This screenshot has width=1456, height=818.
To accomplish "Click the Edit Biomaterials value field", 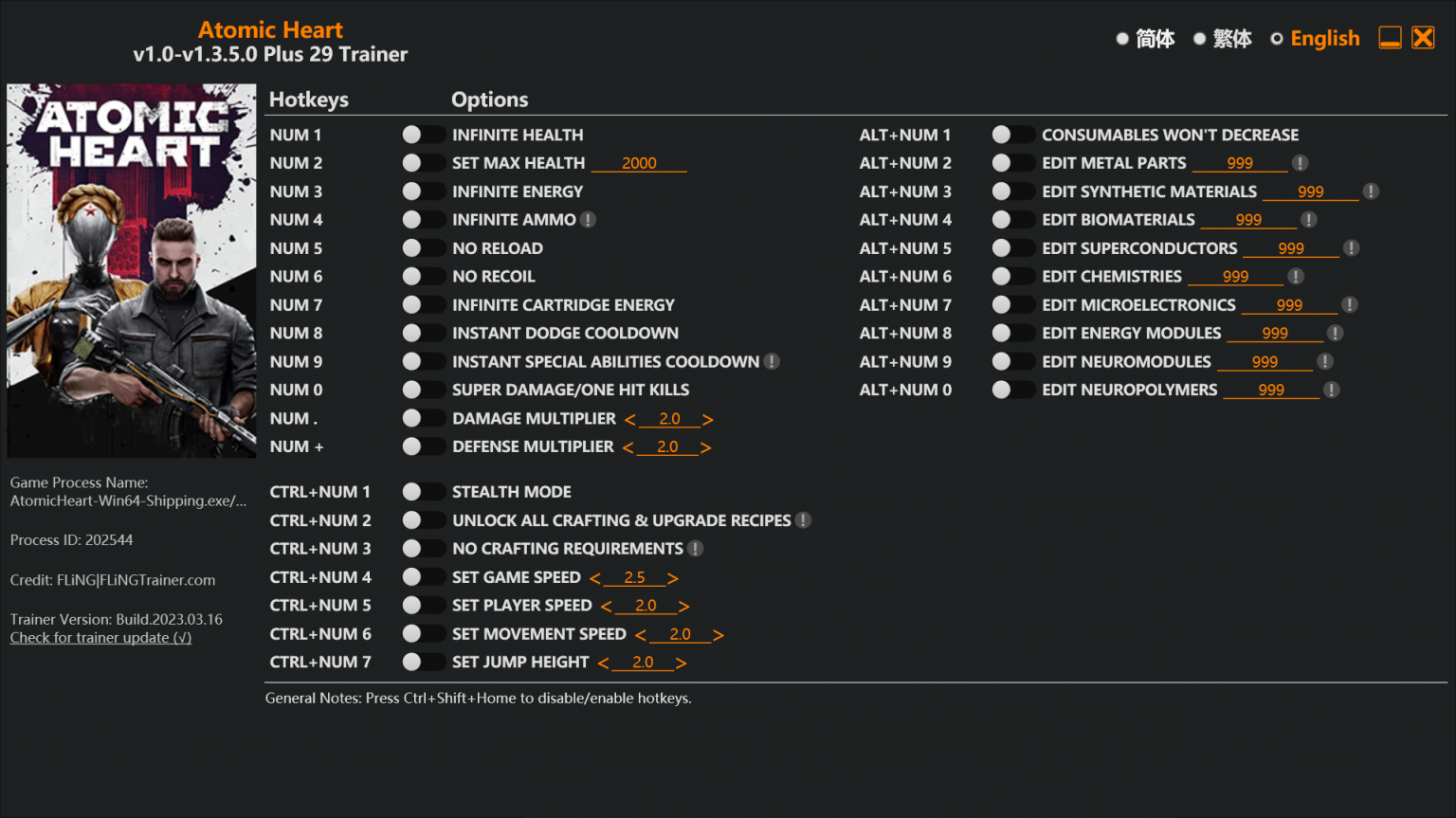I will pyautogui.click(x=1248, y=220).
